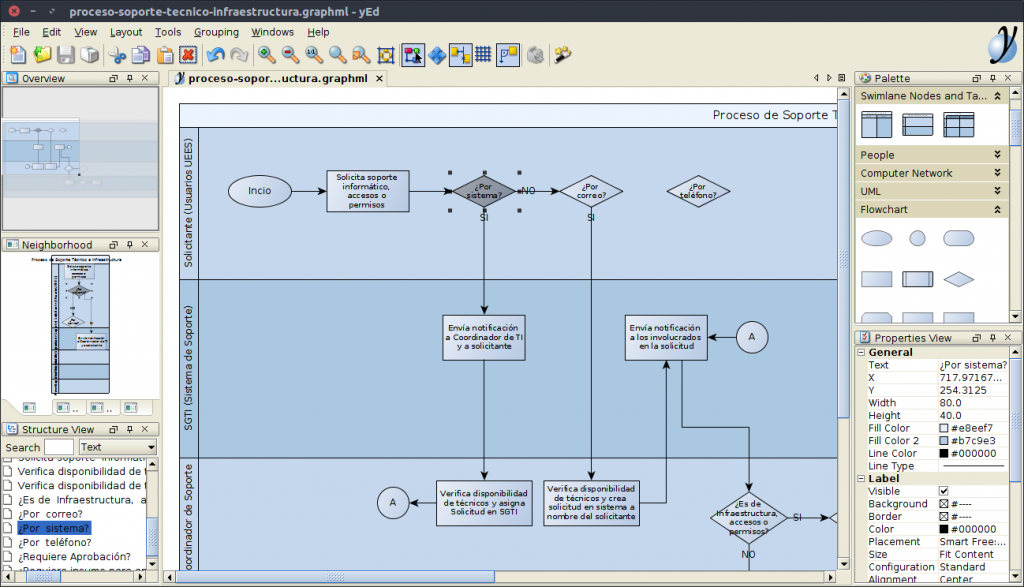Viewport: 1024px width, 587px height.
Task: Select ¿Por teléfono? in Structure View
Action: [55, 543]
